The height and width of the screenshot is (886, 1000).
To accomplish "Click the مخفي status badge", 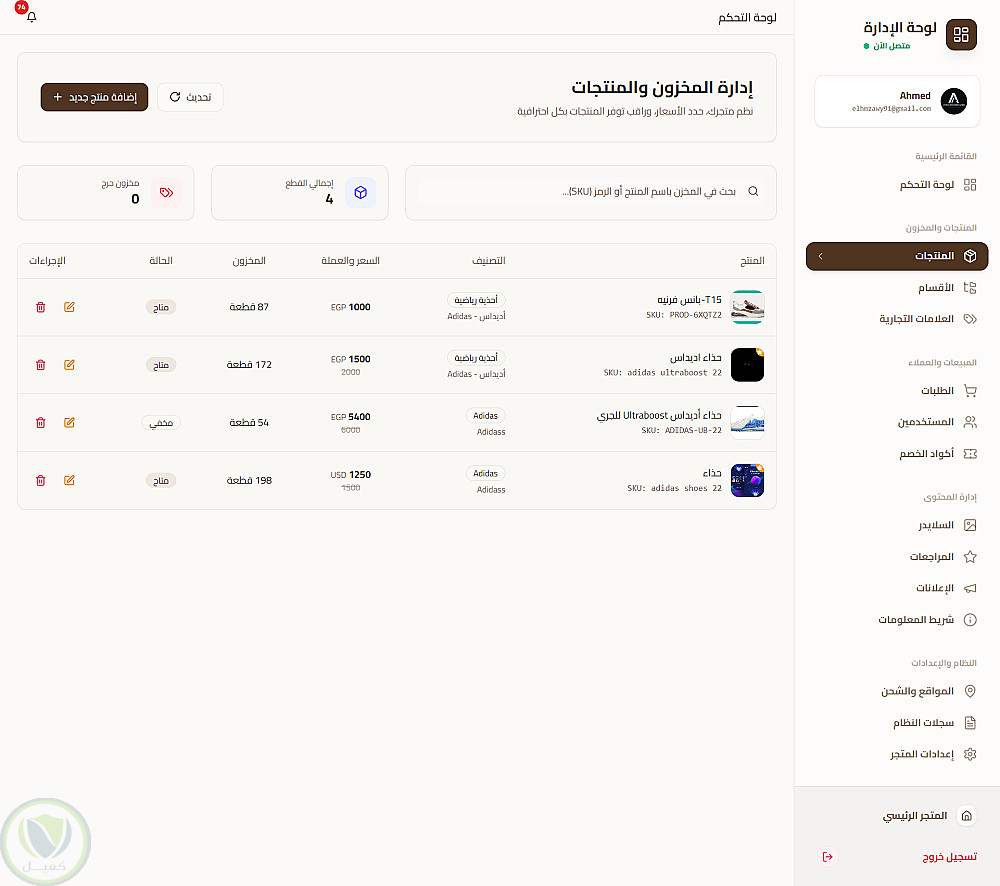I will click(x=161, y=423).
